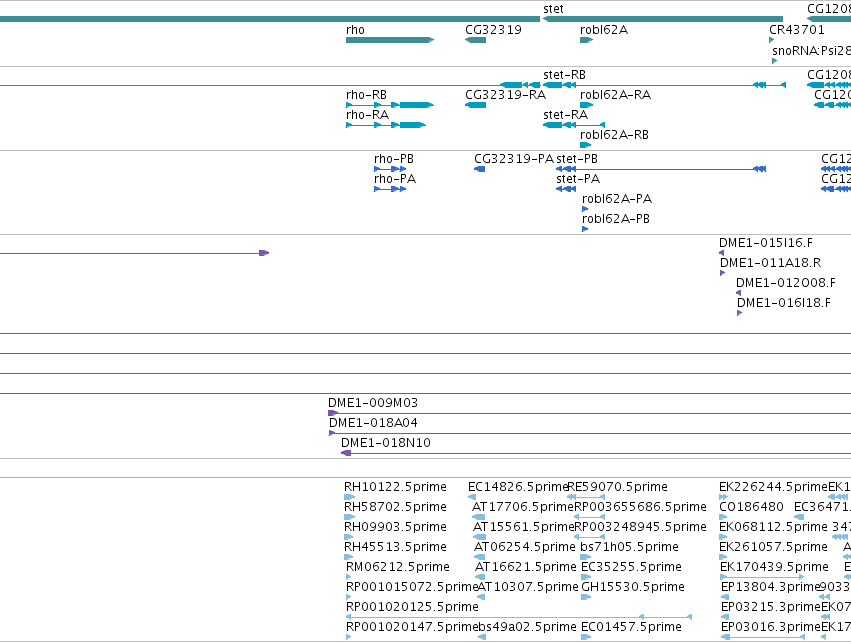
Task: Select the rho-RB transcript label
Action: click(x=366, y=95)
